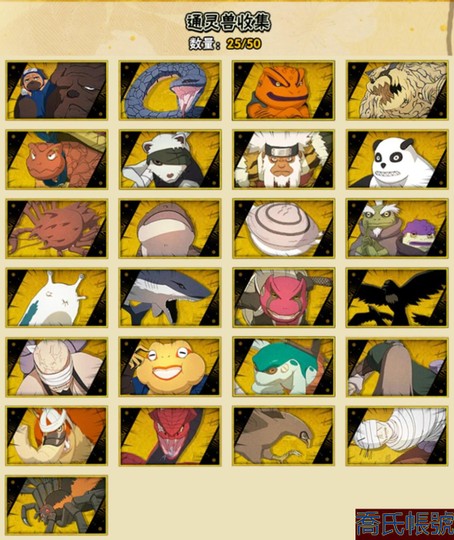Choose the bandaged mummy figure card
This screenshot has height=540, width=454.
click(x=397, y=436)
